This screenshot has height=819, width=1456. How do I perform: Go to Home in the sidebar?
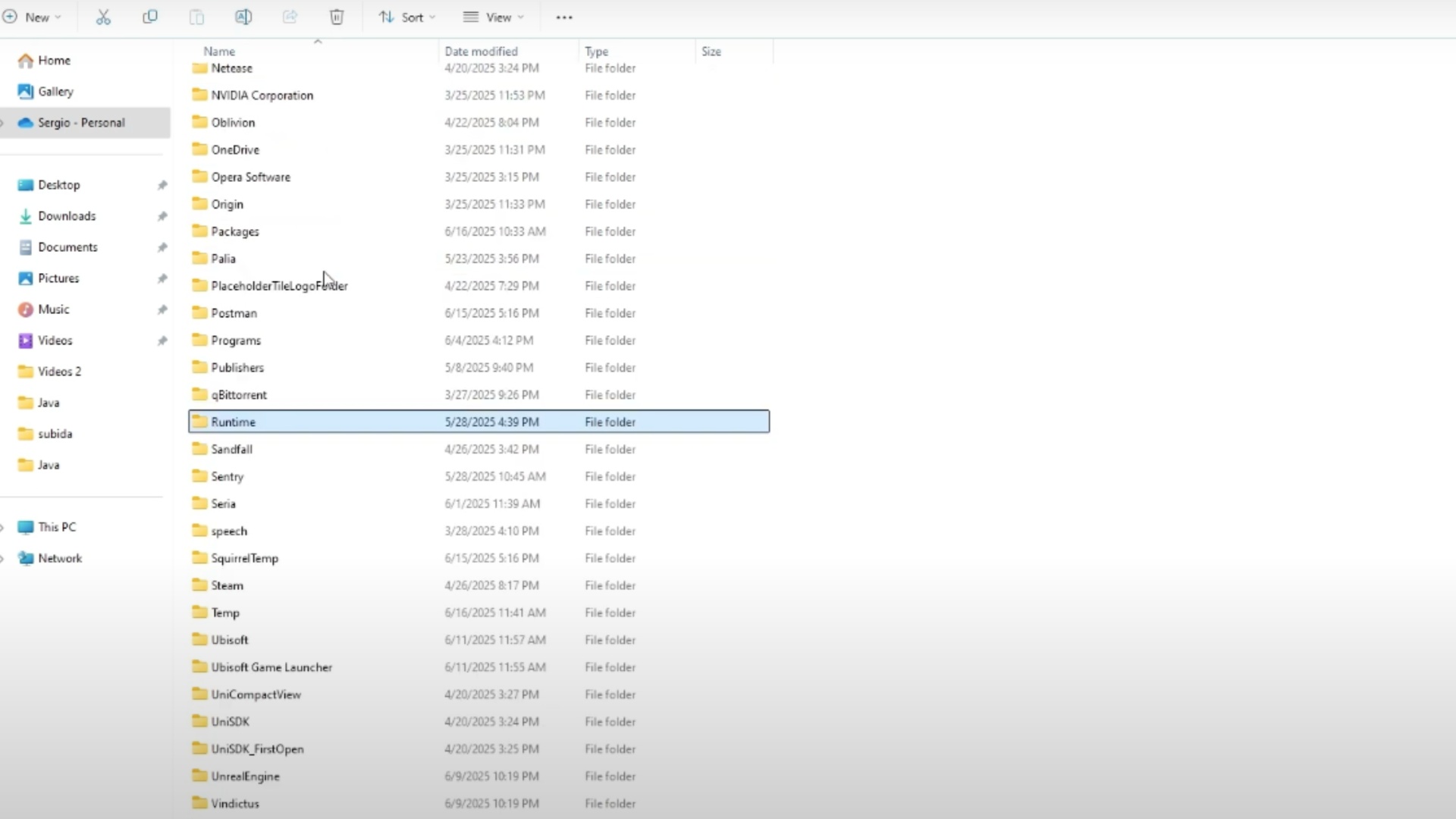pos(54,60)
